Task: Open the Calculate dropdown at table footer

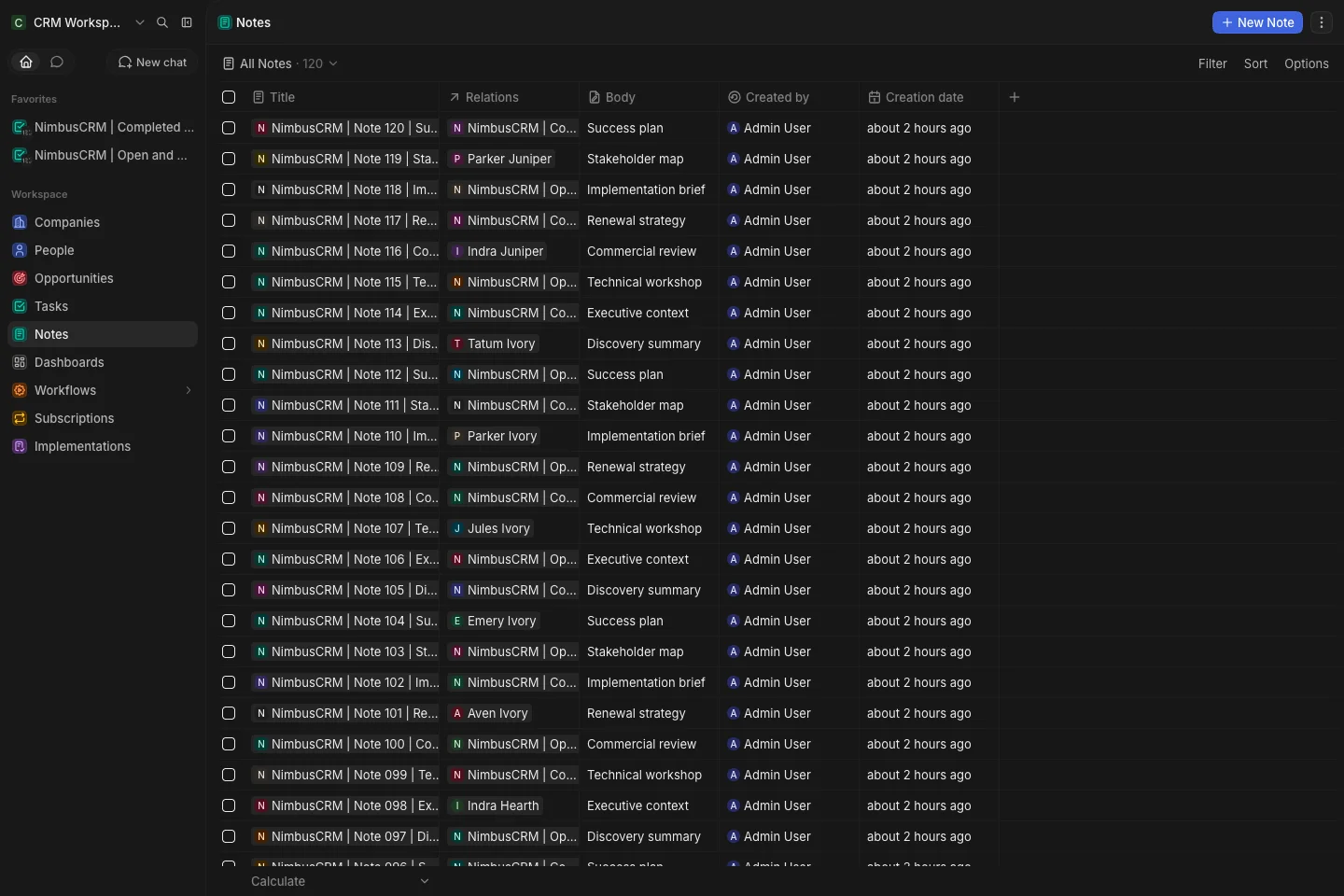Action: 341,881
